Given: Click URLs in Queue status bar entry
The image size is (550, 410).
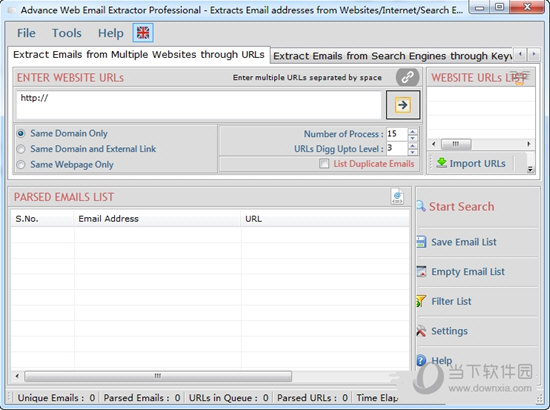Looking at the screenshot, I should pos(229,398).
